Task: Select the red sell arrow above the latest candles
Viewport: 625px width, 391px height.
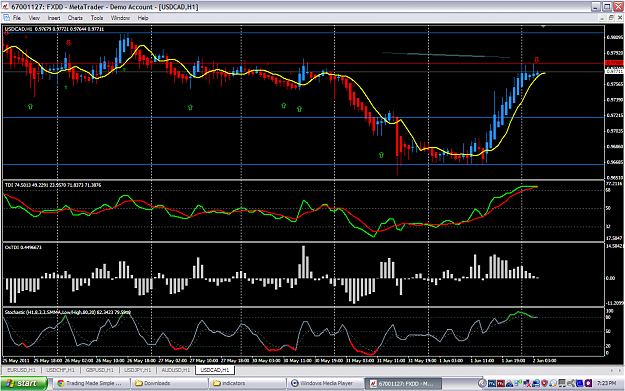Action: tap(537, 60)
